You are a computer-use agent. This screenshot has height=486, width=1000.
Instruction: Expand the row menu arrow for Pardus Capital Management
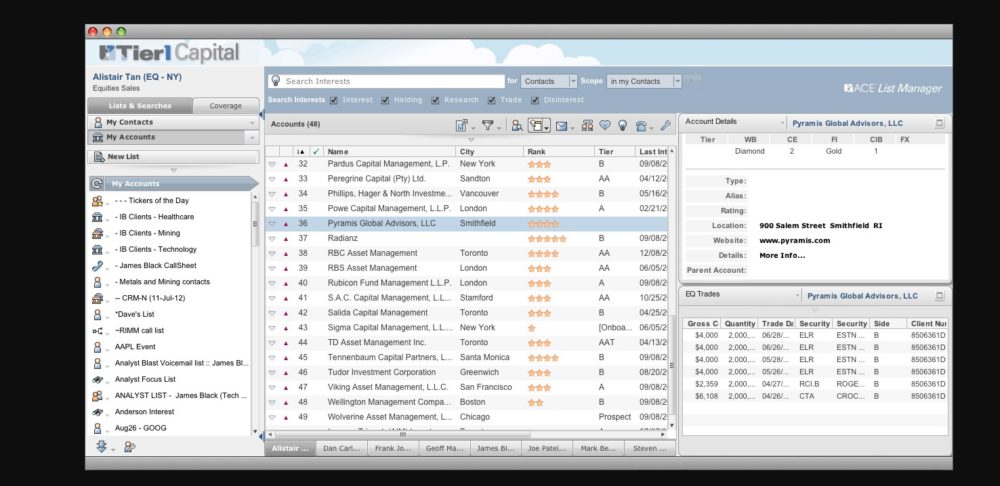click(272, 164)
